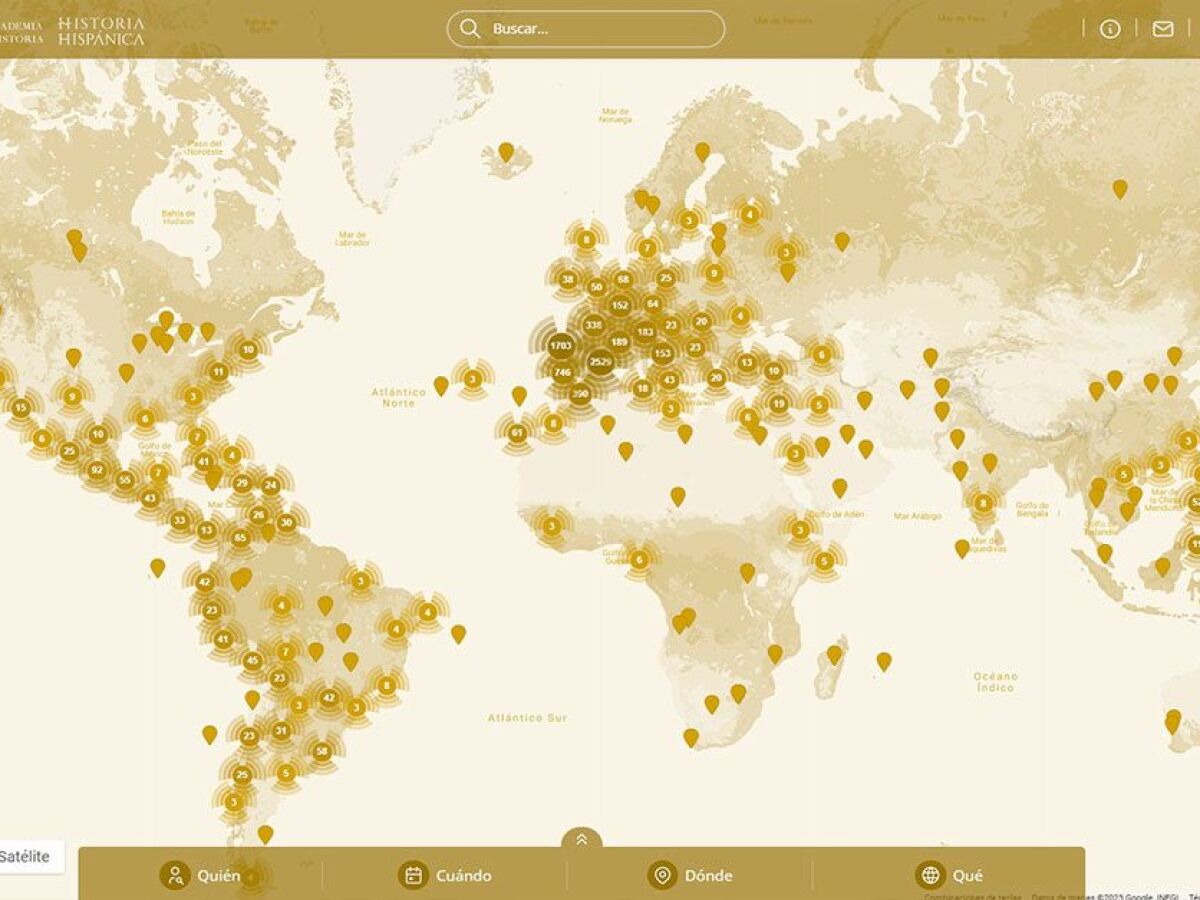Screen dimensions: 1200x900
Task: Select the Iceland map pin
Action: [x=506, y=152]
